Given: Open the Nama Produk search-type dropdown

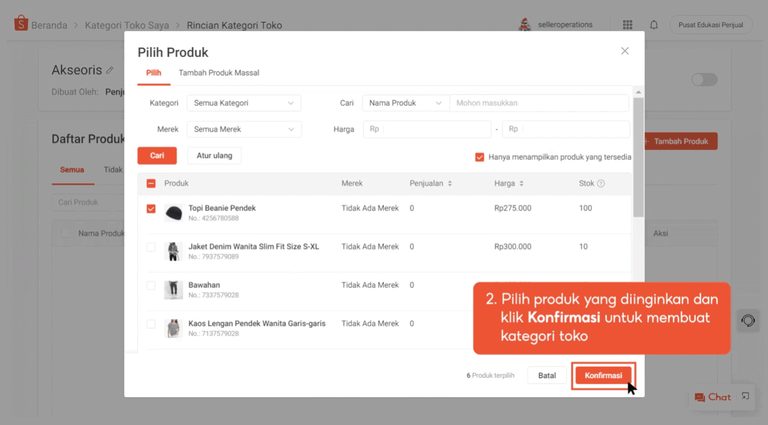Looking at the screenshot, I should click(x=406, y=103).
